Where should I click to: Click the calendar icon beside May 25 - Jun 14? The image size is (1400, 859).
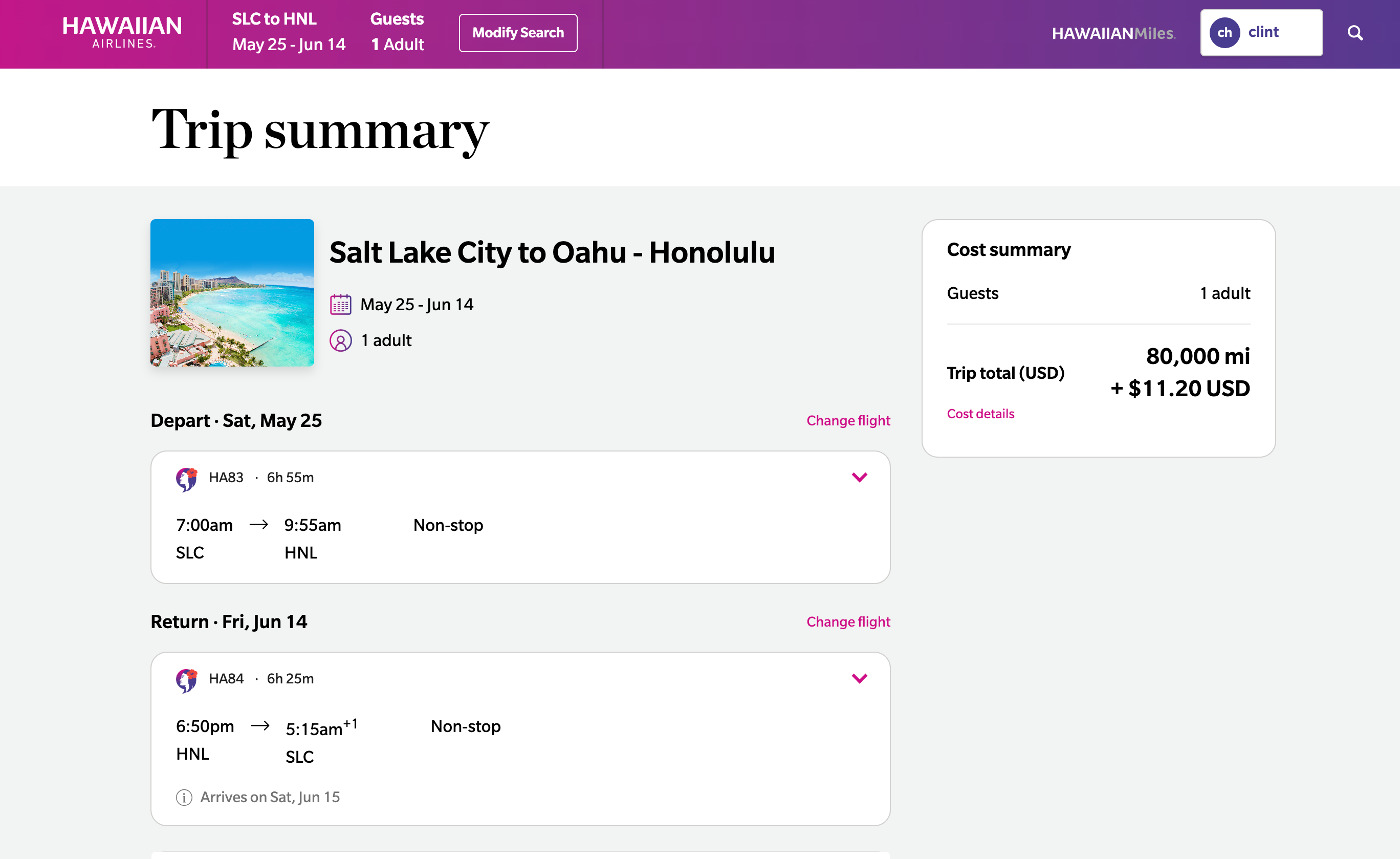[340, 304]
